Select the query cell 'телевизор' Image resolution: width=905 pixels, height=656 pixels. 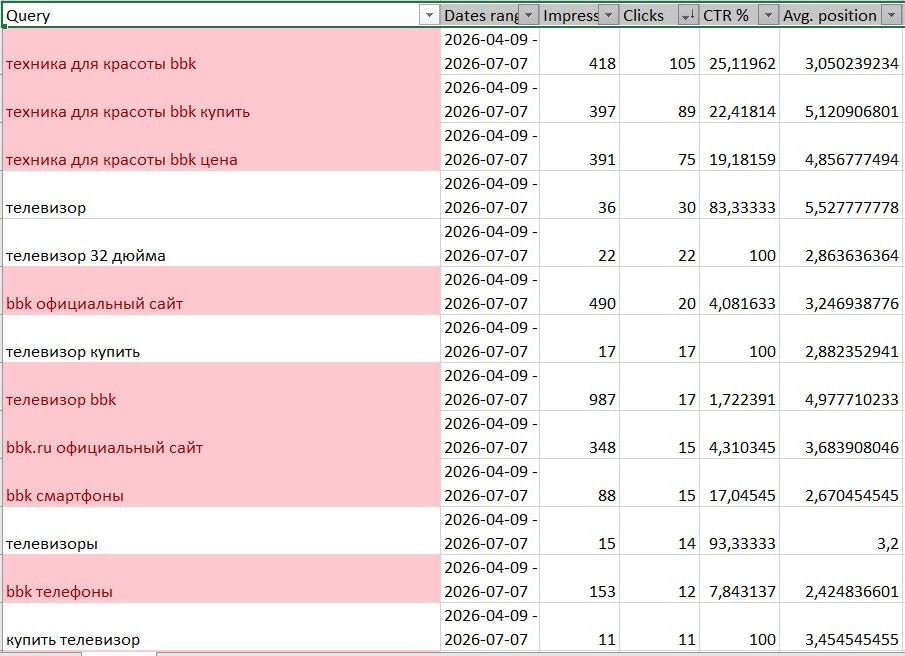pos(221,195)
